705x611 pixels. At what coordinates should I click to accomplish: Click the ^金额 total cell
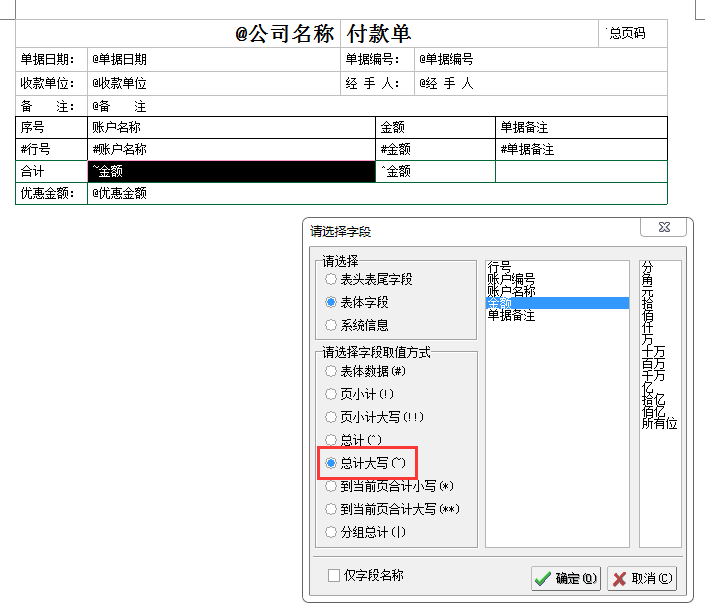pos(435,171)
